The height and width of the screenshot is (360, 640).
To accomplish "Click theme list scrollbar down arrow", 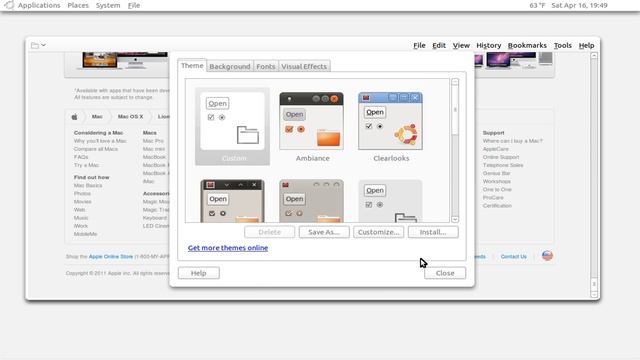I will 455,219.
